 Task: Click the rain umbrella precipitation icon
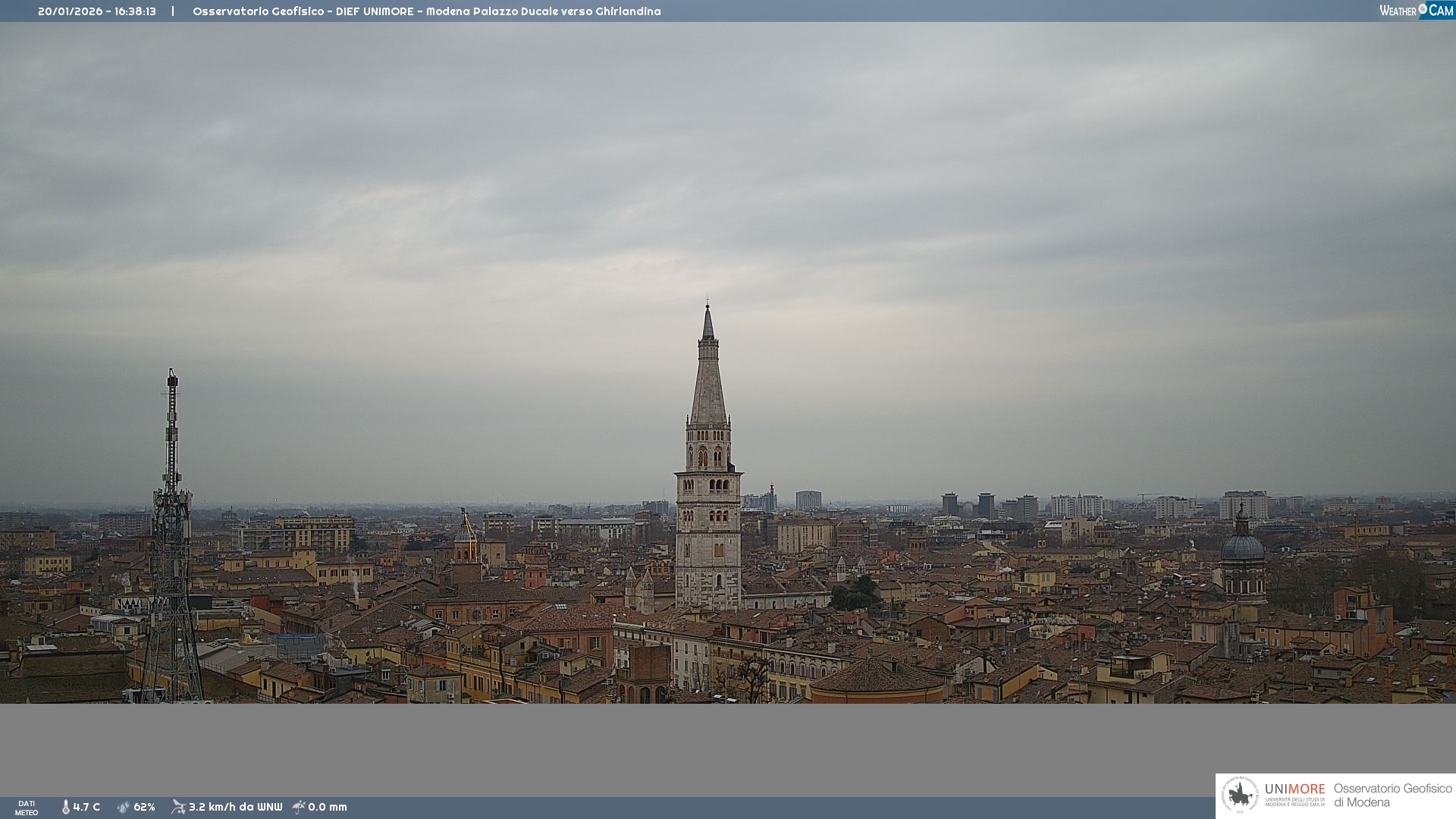point(299,807)
